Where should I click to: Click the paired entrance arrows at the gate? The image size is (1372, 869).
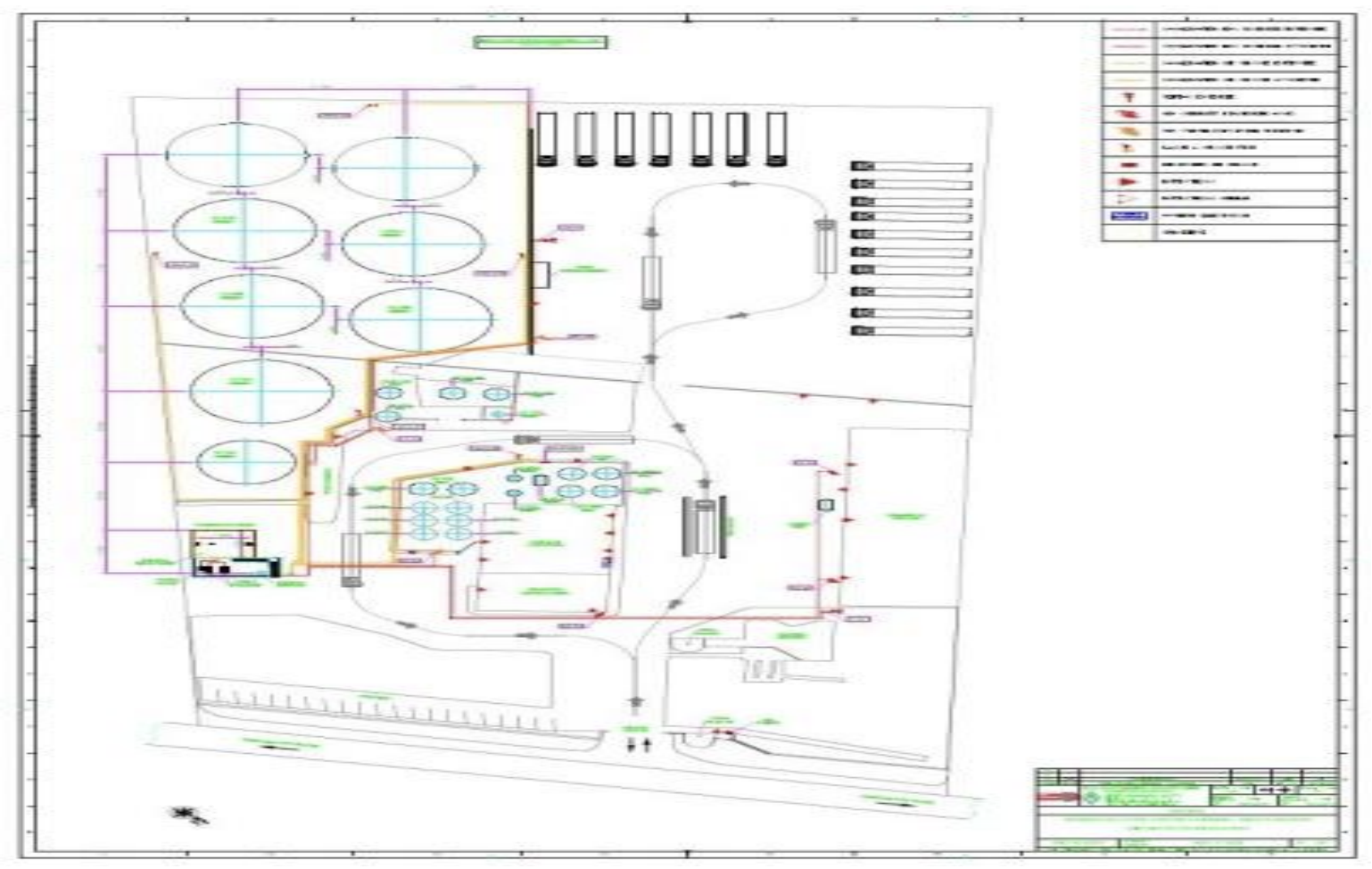(x=639, y=744)
